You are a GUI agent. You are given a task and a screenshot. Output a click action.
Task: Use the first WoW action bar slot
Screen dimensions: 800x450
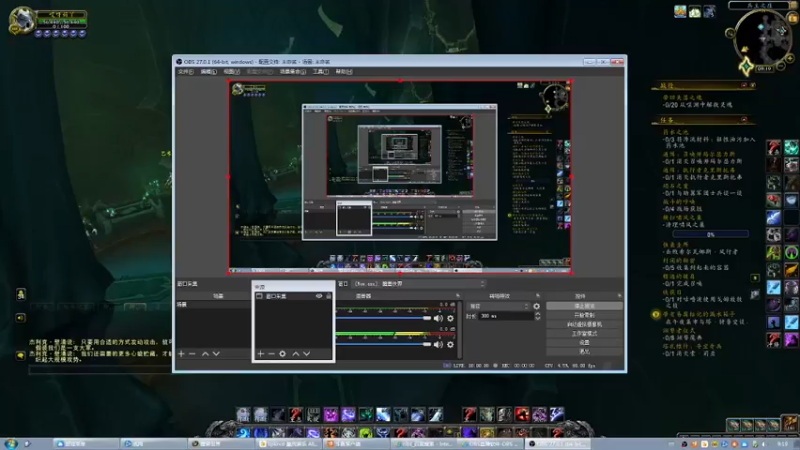coord(243,414)
